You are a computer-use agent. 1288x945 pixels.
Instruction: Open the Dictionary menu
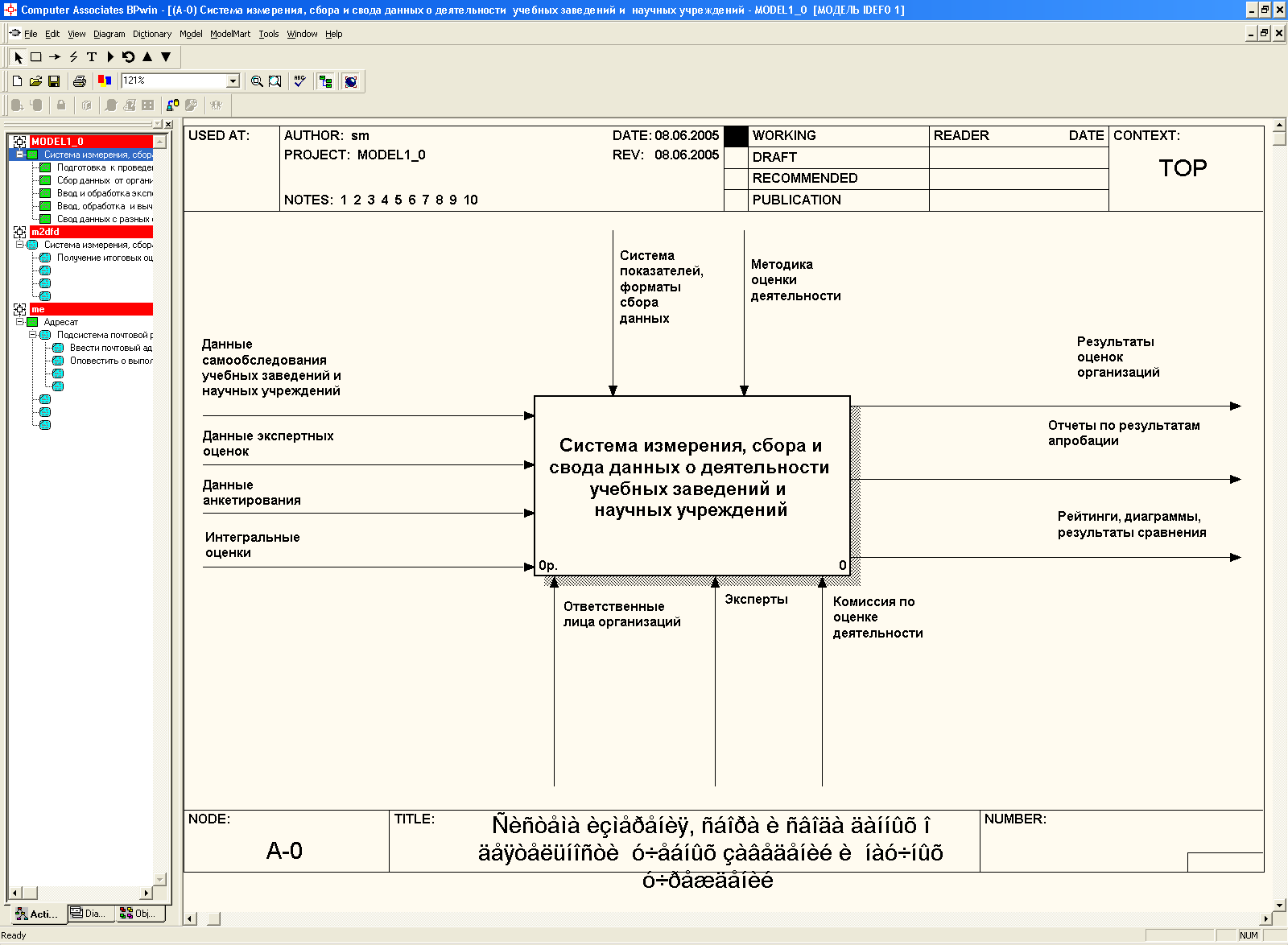pos(152,34)
